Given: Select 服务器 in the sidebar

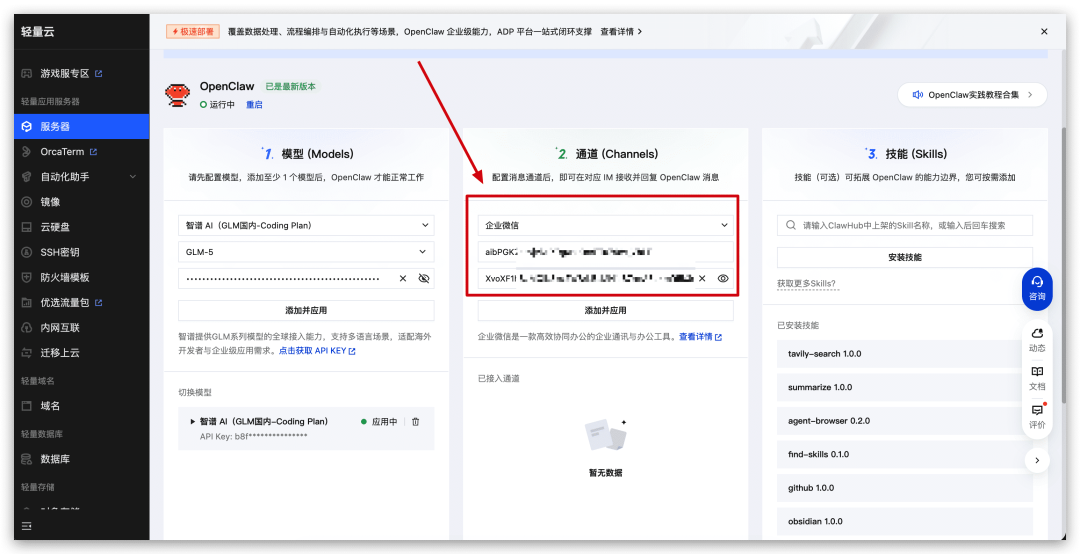Looking at the screenshot, I should point(81,127).
